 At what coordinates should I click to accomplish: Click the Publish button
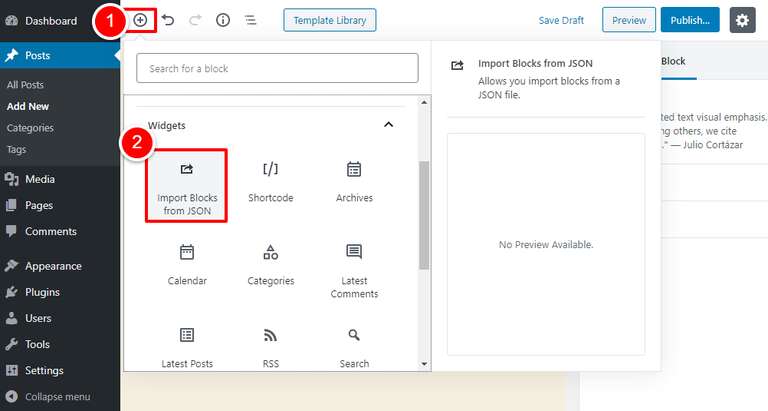click(690, 20)
